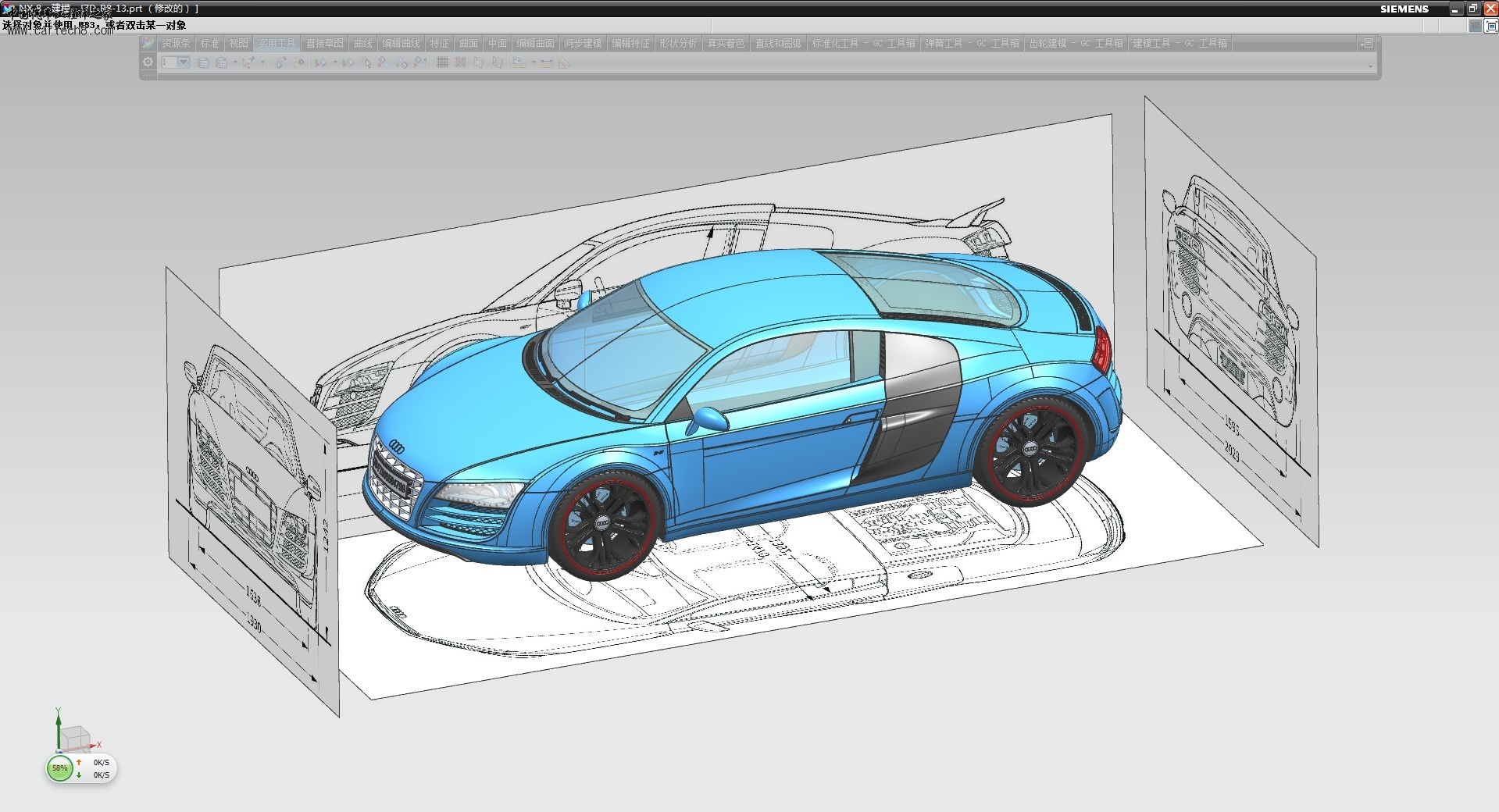Viewport: 1499px width, 812px height.
Task: Click the yellow ruler measure icon
Action: (x=519, y=62)
